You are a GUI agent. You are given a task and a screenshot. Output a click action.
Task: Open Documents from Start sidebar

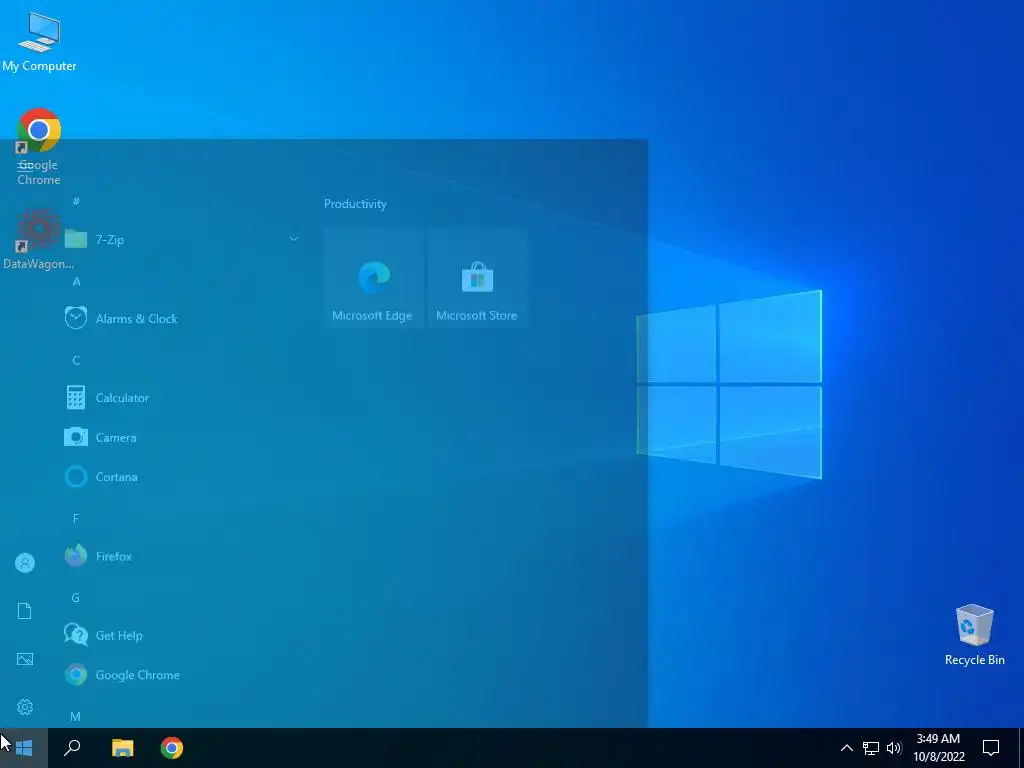(x=25, y=611)
